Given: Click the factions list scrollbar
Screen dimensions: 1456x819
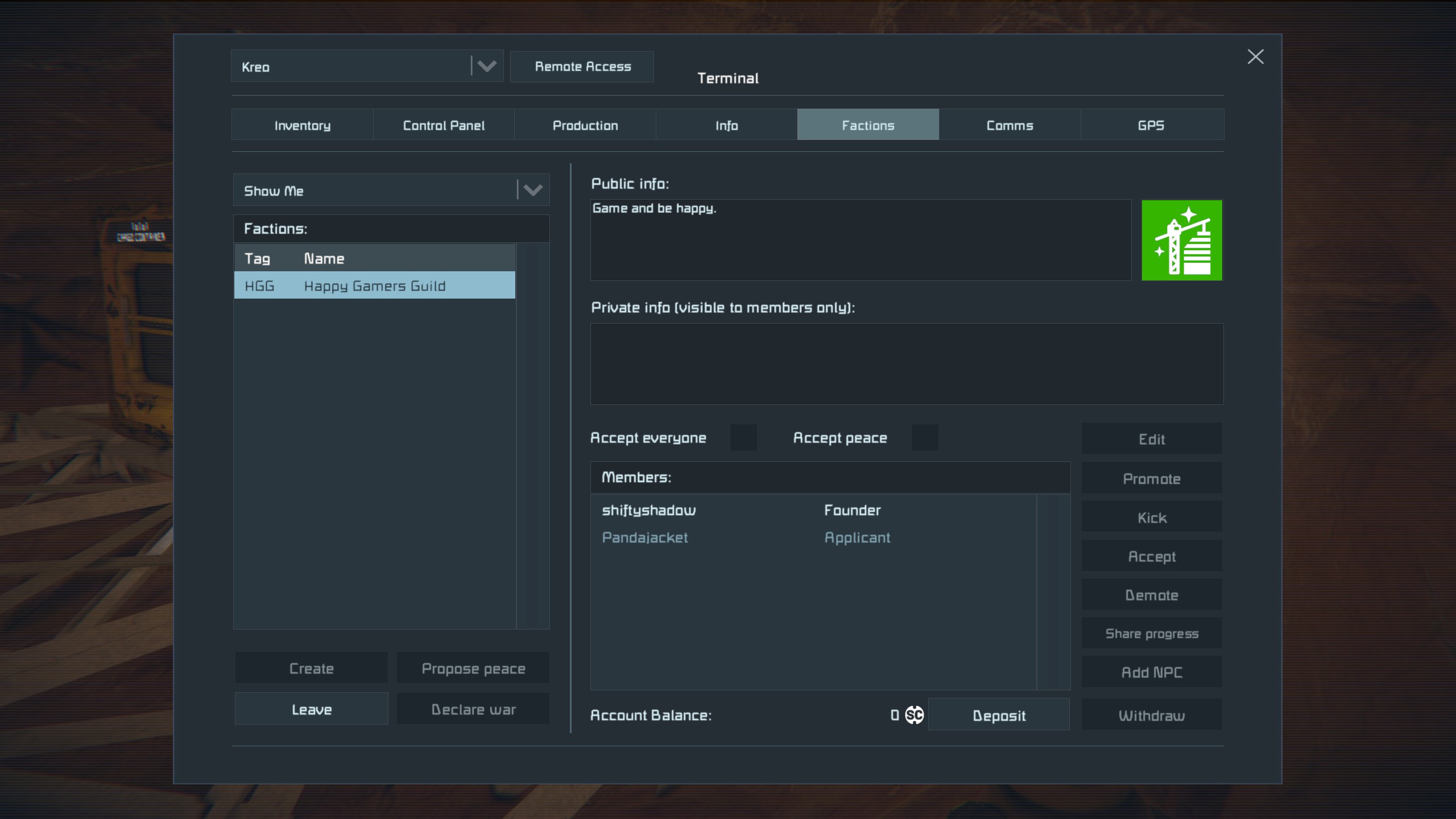Looking at the screenshot, I should pyautogui.click(x=532, y=436).
